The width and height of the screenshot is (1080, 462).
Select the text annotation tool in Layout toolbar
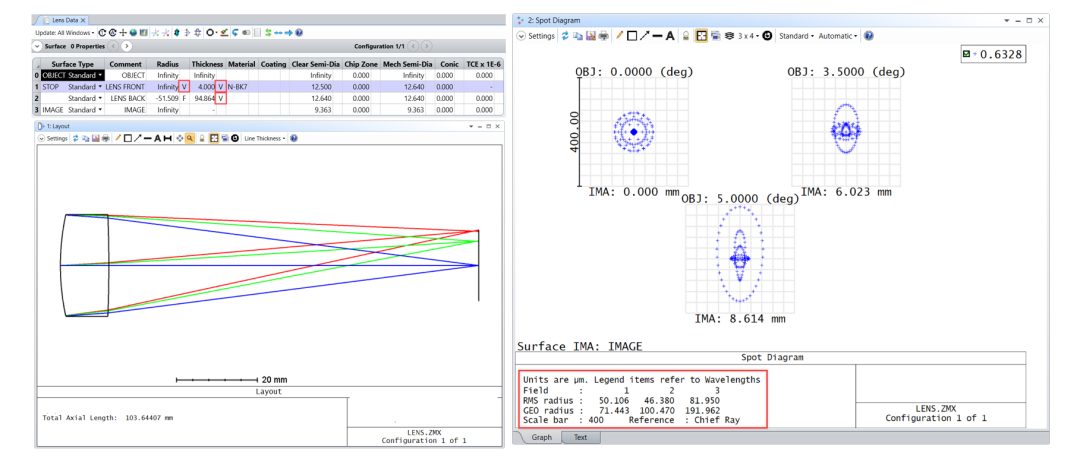click(158, 138)
